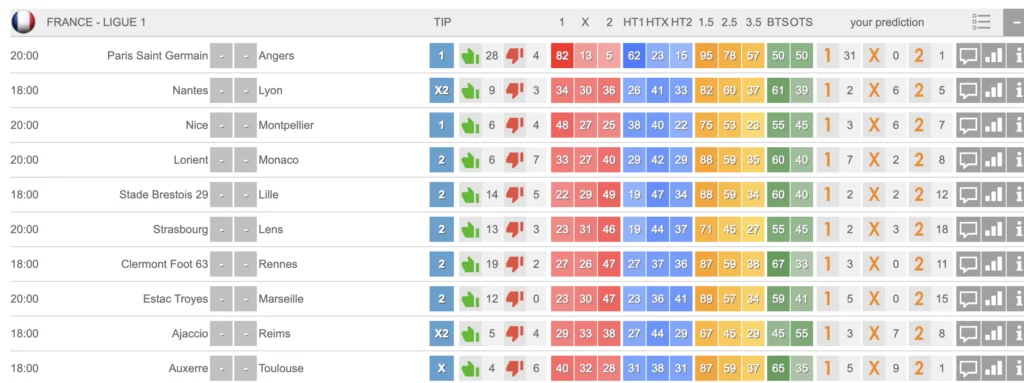Click the BTS column header

(x=778, y=22)
